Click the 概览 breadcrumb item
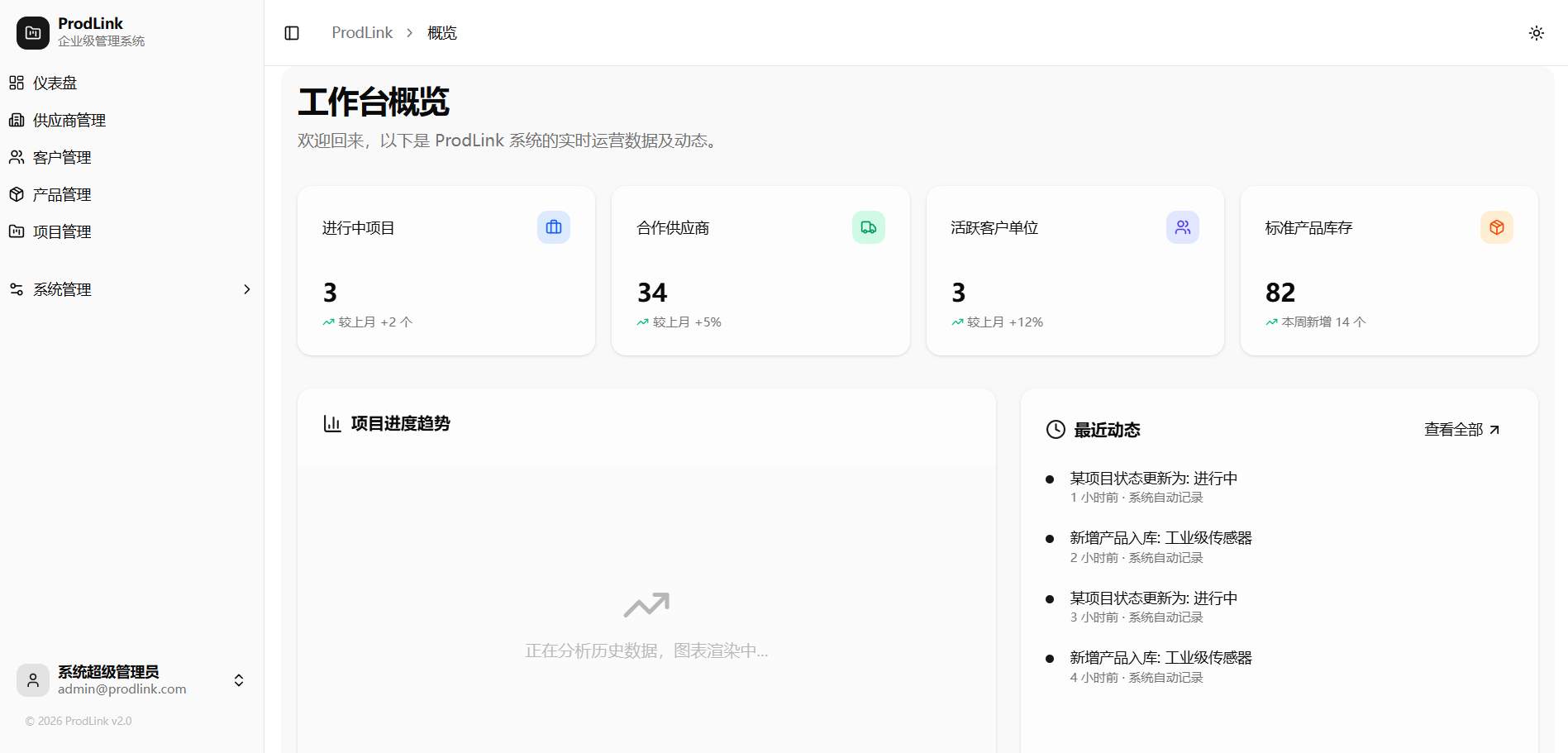 coord(442,33)
